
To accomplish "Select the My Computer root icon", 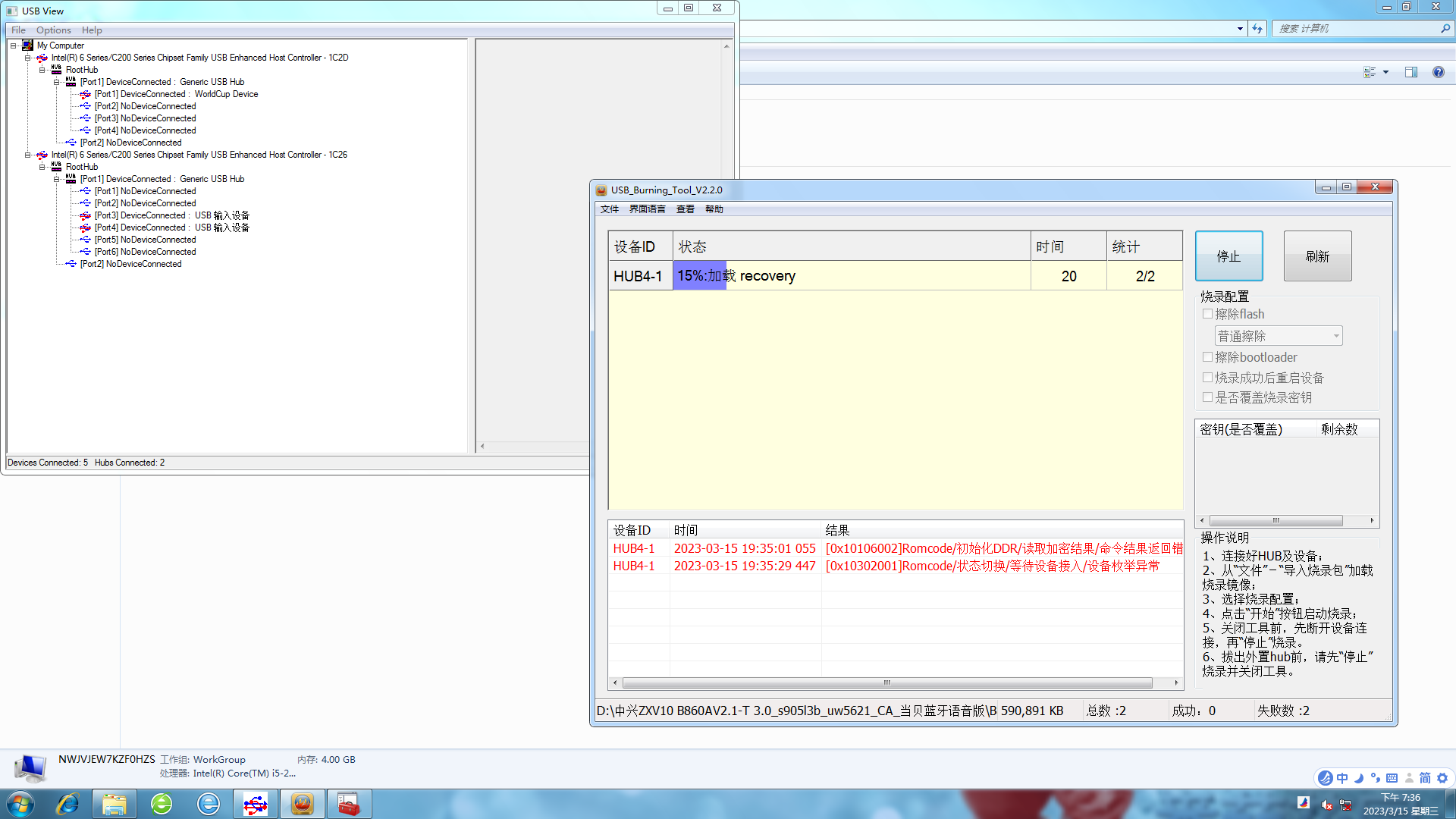I will pyautogui.click(x=27, y=45).
